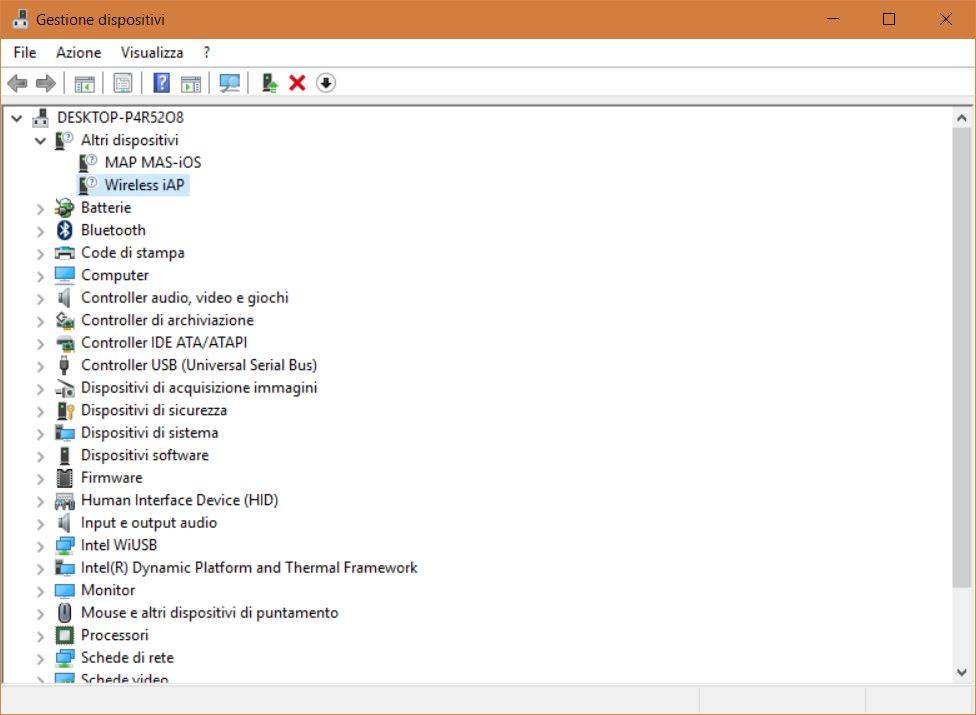Show or hide the console tree pane icon
Viewport: 976px width, 715px height.
click(85, 83)
